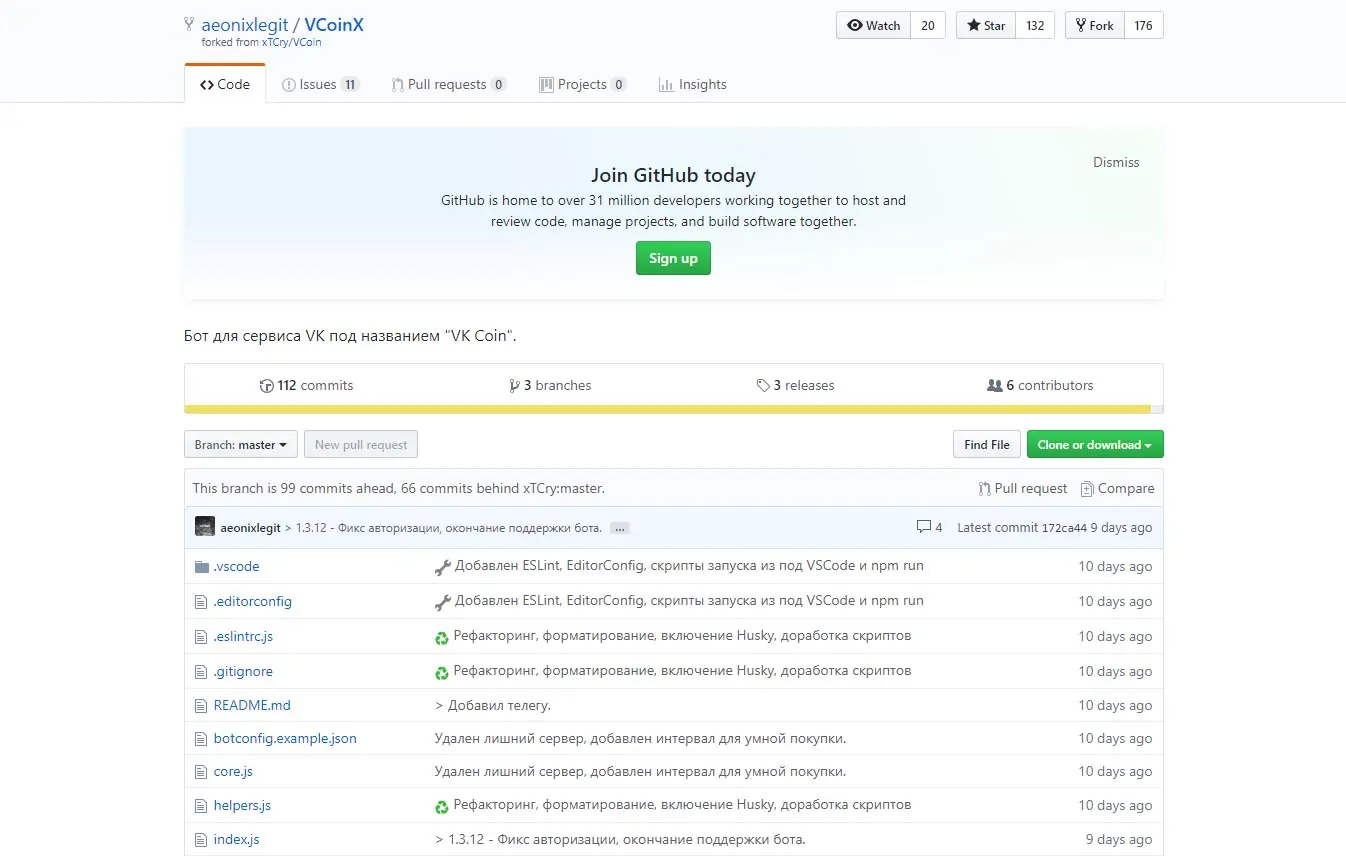Open the VCoinX repository name link
1346x856 pixels.
334,25
